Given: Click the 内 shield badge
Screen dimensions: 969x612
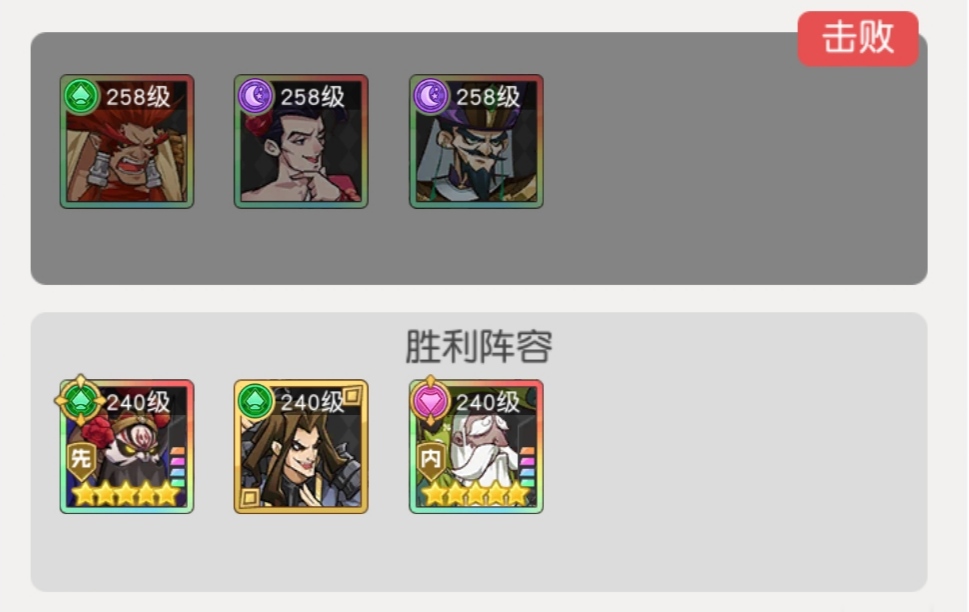Looking at the screenshot, I should coord(430,461).
